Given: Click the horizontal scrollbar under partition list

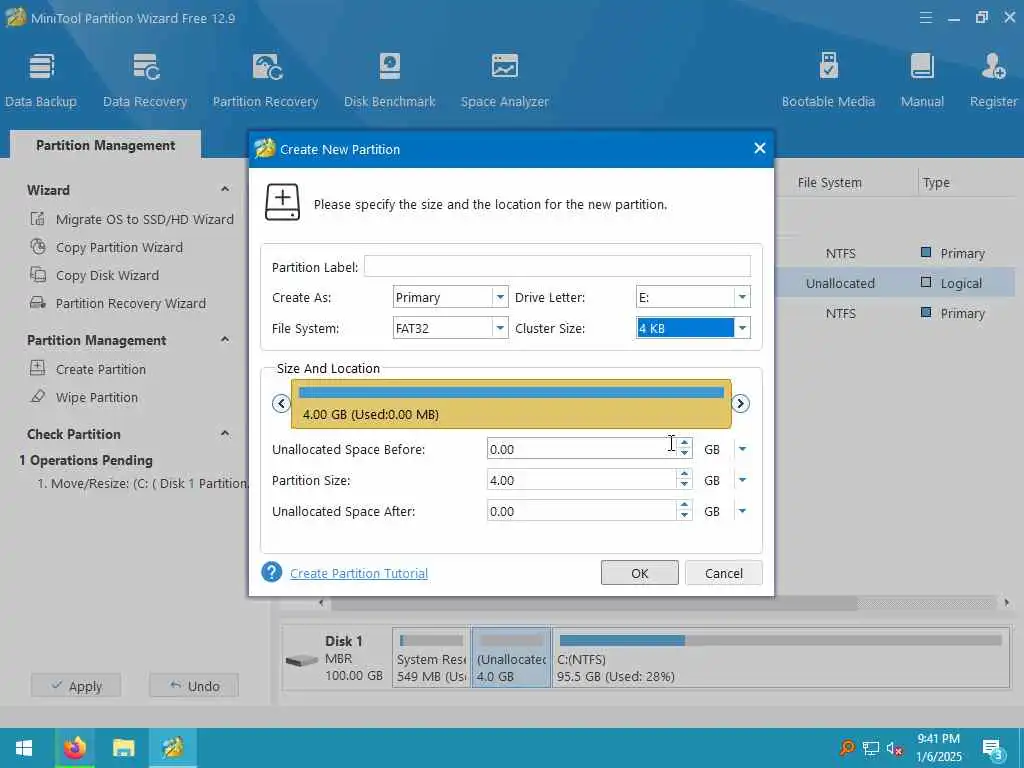Looking at the screenshot, I should (x=594, y=603).
